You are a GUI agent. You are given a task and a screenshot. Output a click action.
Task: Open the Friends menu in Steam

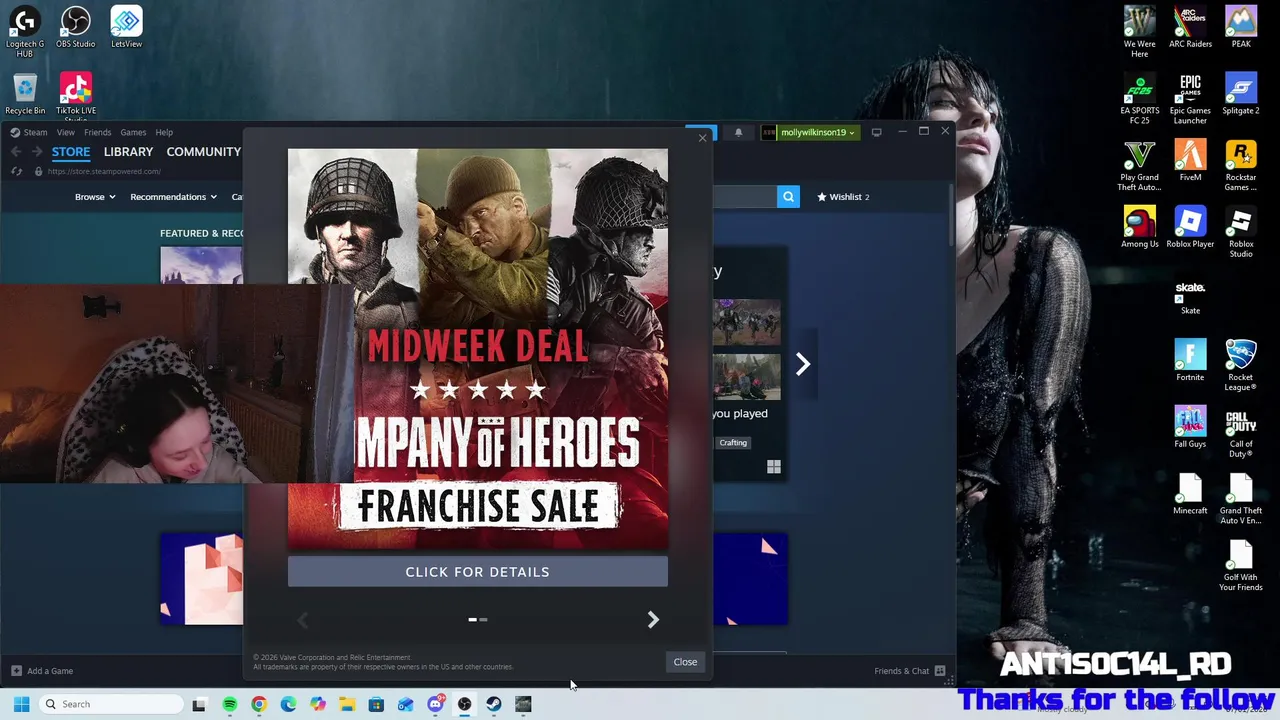[x=98, y=132]
